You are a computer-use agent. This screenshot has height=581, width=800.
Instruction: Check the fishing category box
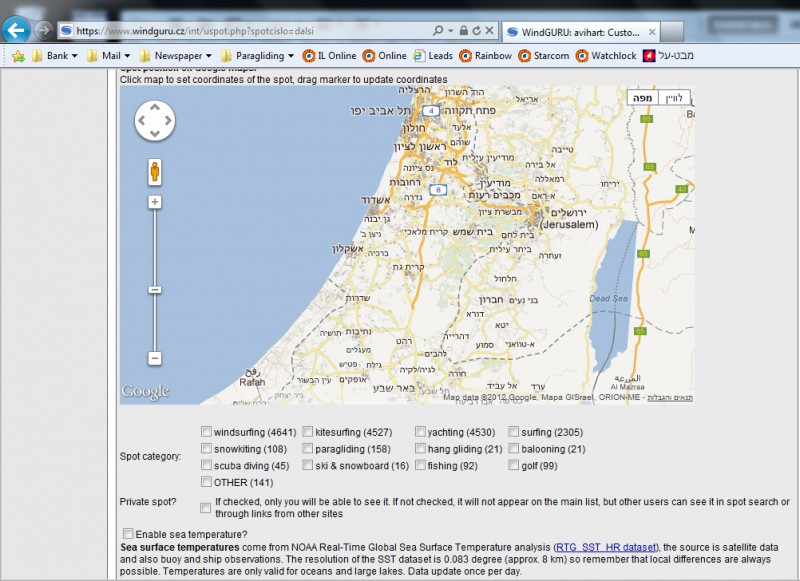pyautogui.click(x=420, y=465)
